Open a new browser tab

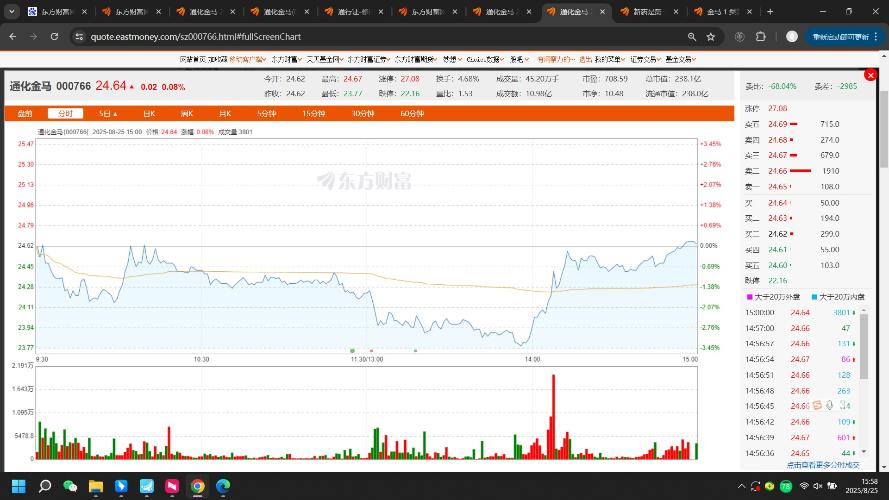pyautogui.click(x=770, y=11)
